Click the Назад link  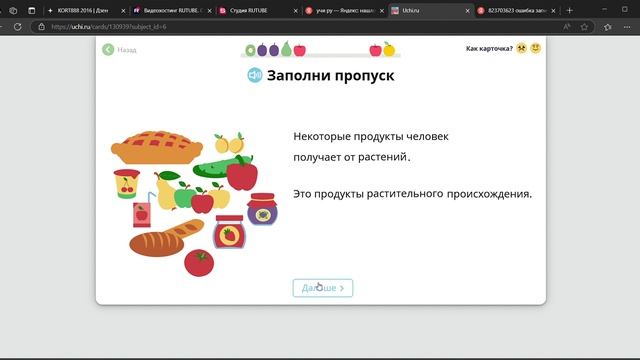127,50
